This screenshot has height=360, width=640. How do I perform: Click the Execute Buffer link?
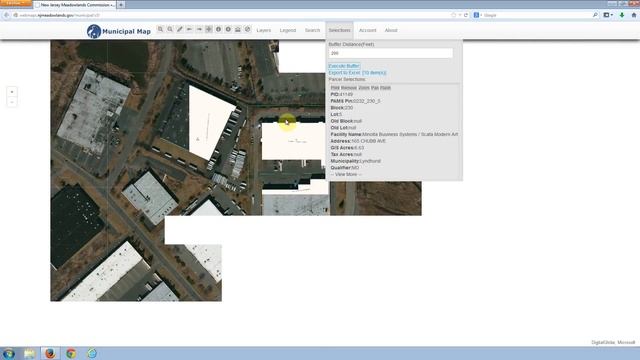tap(344, 66)
